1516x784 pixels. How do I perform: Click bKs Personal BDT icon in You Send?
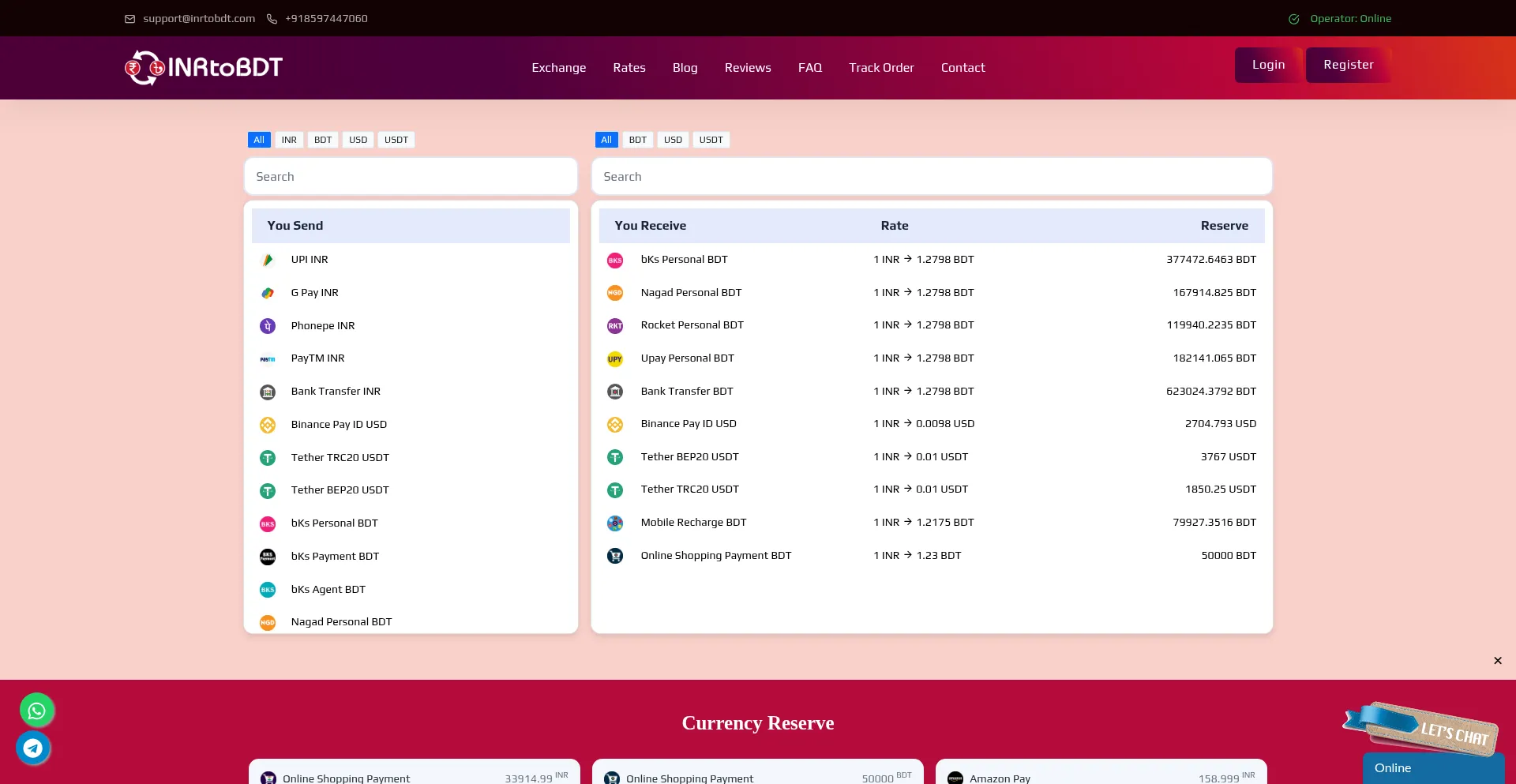[268, 523]
